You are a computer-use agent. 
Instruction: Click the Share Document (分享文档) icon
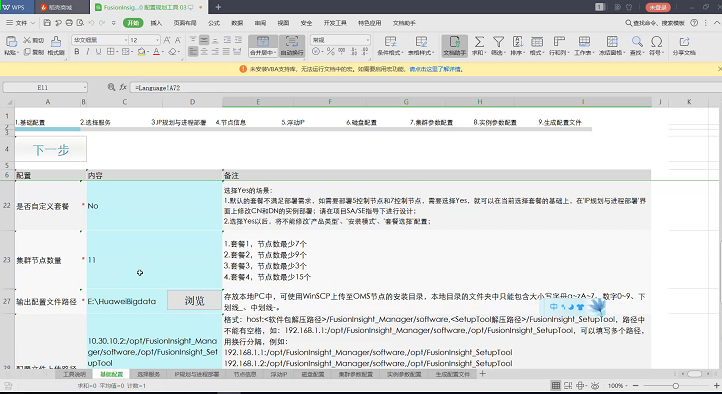(x=685, y=41)
